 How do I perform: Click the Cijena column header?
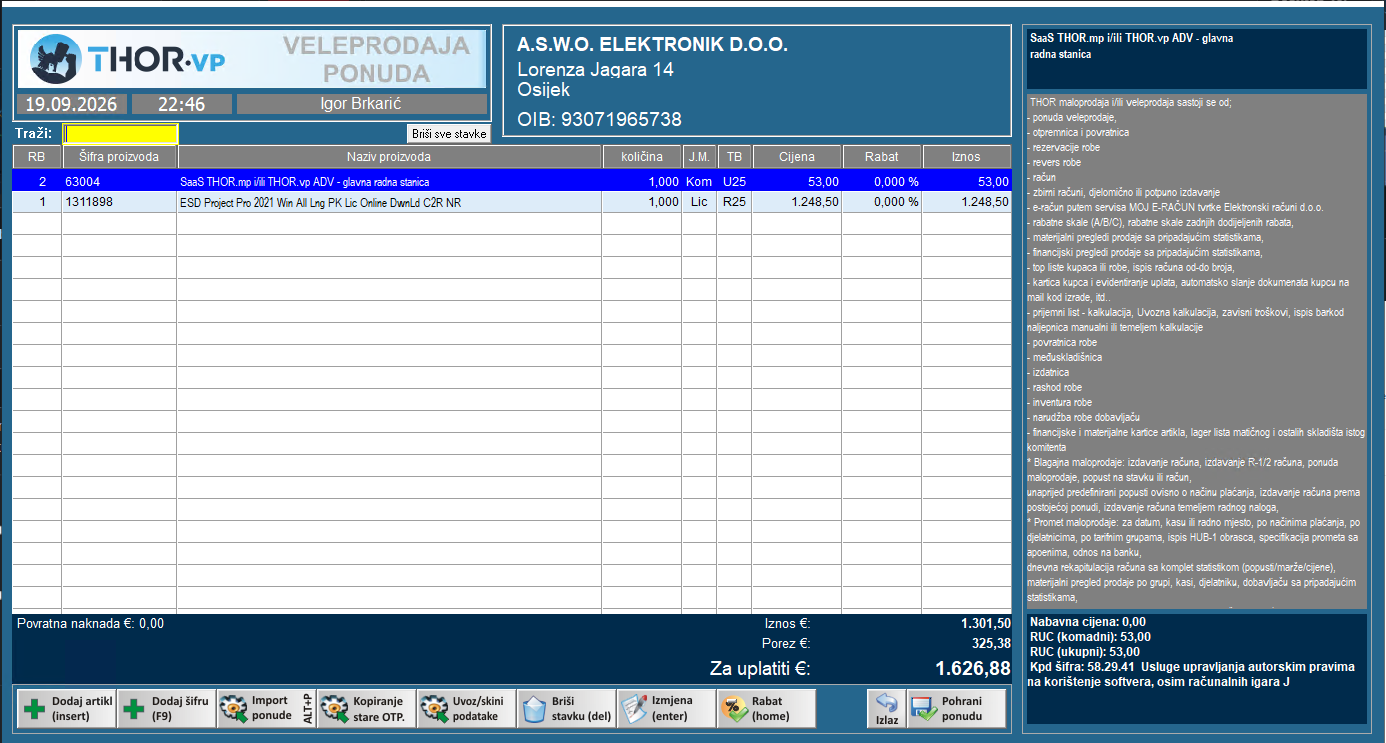pyautogui.click(x=796, y=157)
